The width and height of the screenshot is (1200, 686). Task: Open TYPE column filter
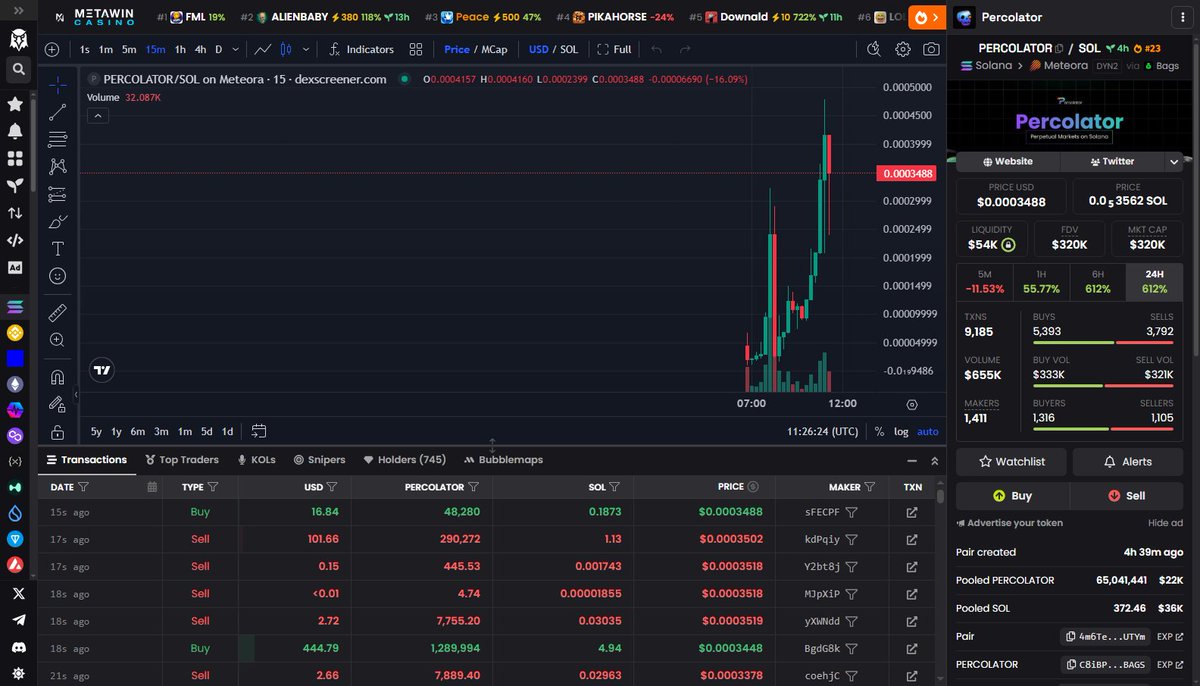[x=213, y=487]
